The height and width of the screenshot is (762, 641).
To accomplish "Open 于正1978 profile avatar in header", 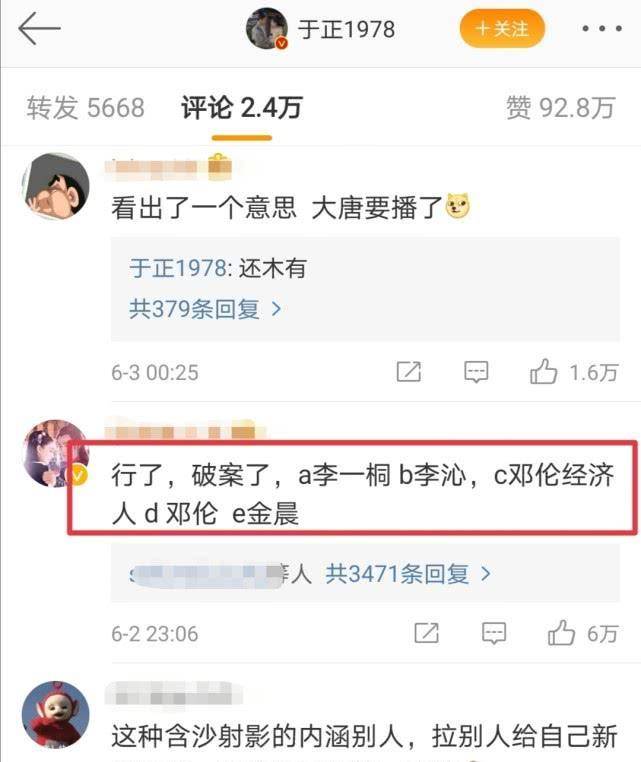I will click(267, 28).
